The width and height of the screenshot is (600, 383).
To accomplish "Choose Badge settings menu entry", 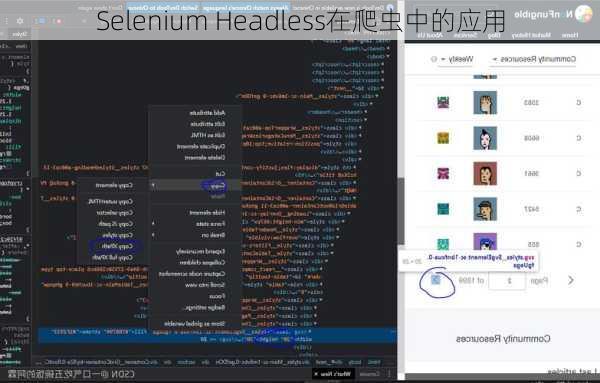I will point(195,308).
